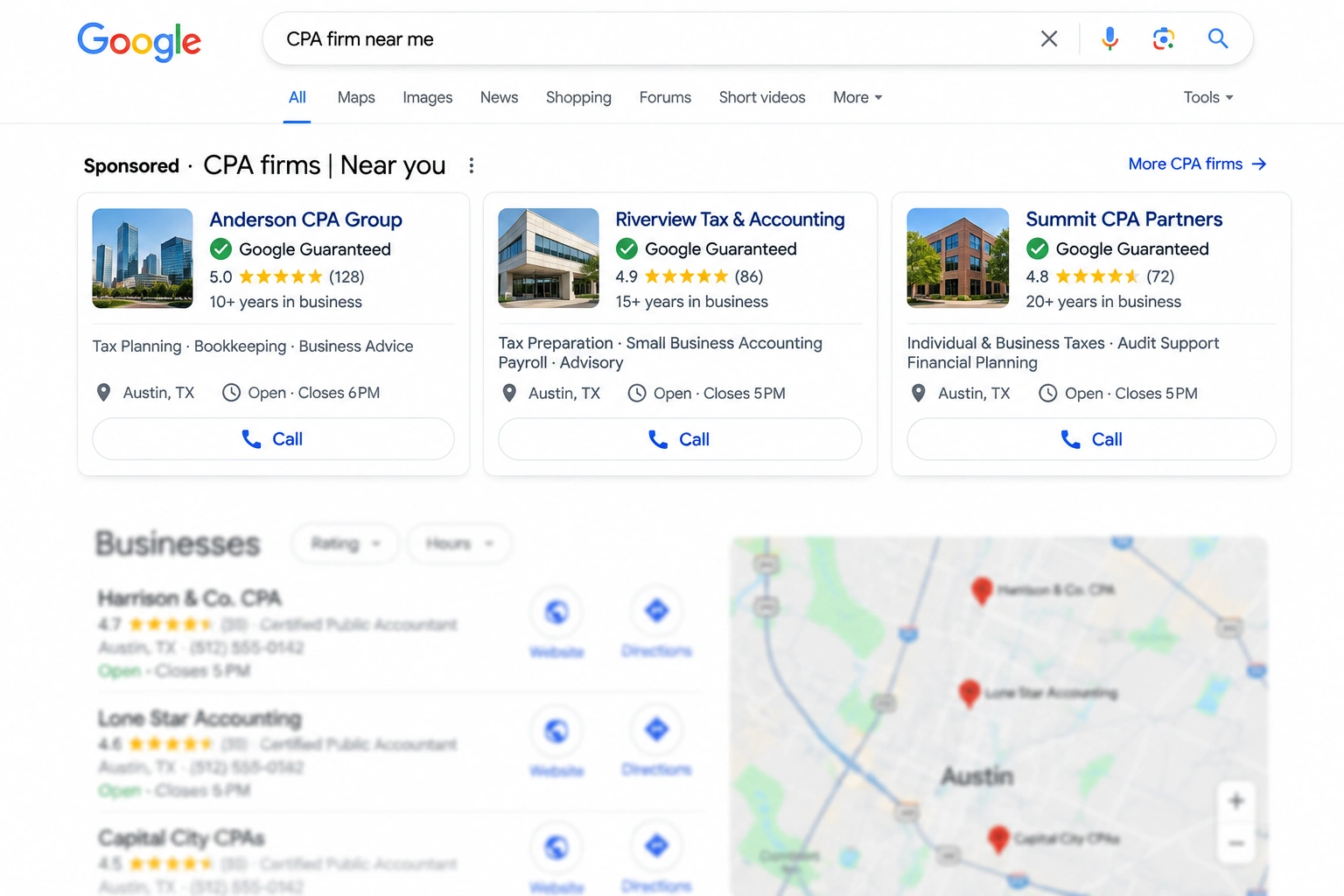Viewport: 1344px width, 896px height.
Task: Switch to the Images tab
Action: (x=427, y=97)
